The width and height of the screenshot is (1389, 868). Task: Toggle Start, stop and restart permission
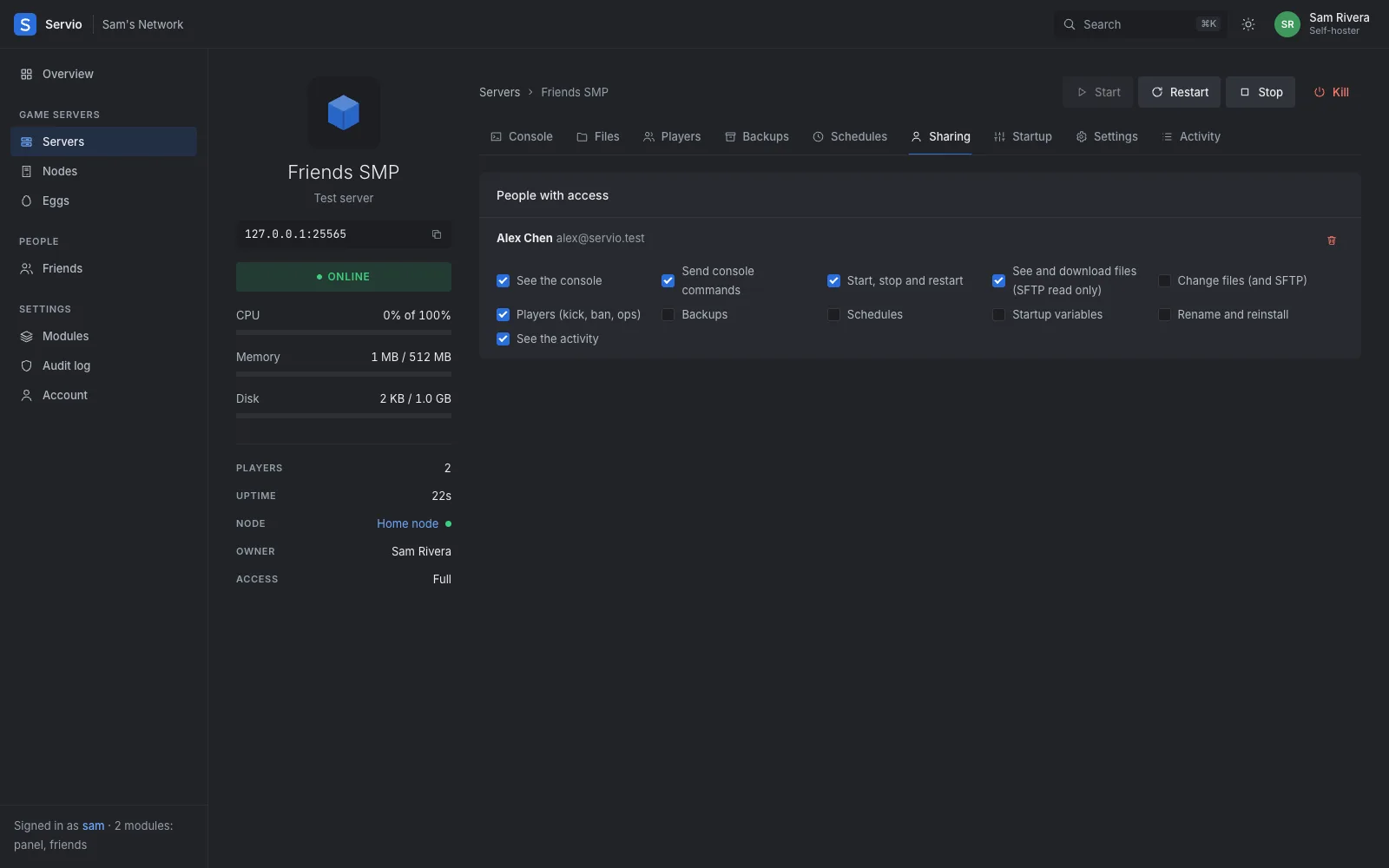point(833,280)
